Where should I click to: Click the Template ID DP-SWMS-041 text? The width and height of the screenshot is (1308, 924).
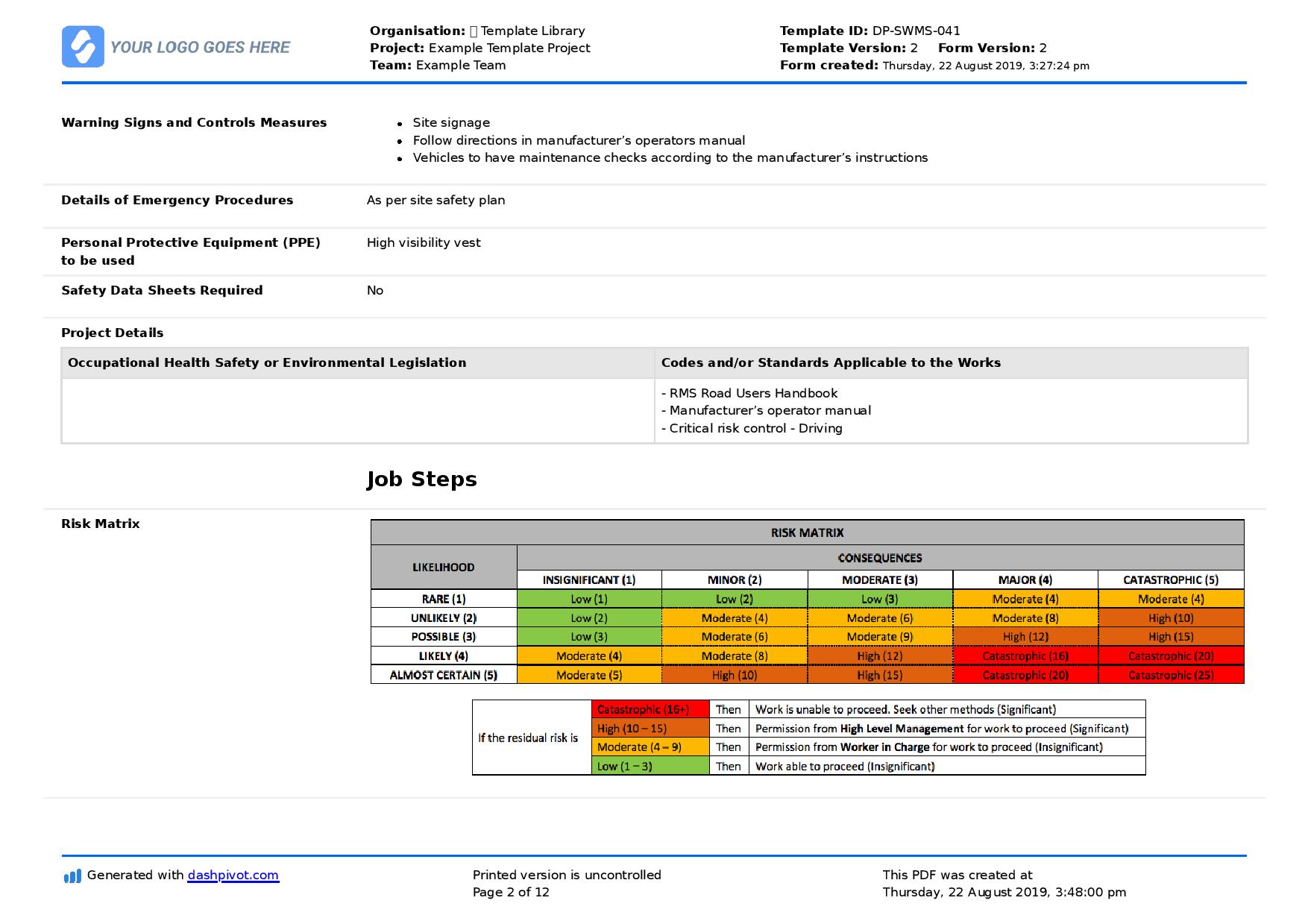point(870,31)
